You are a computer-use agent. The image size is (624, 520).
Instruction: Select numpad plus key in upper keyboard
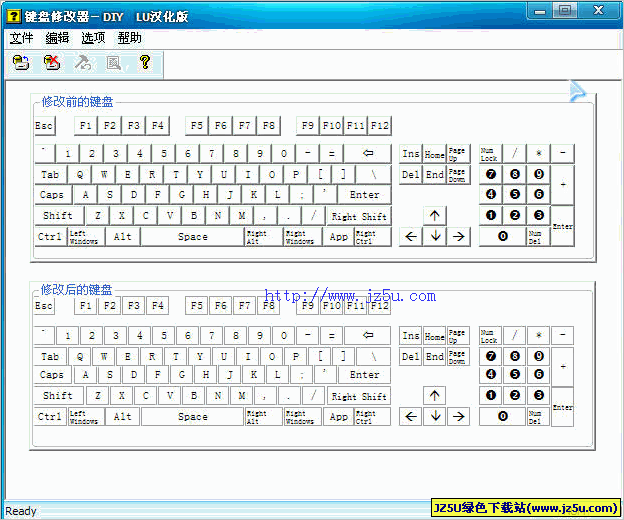pos(563,185)
